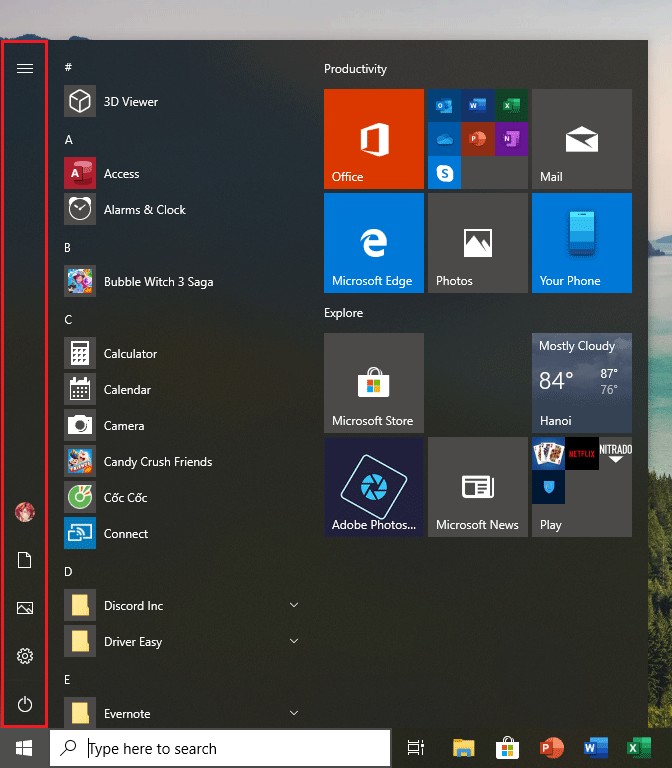Screen dimensions: 672x768
Task: Open OneNote in the Office tile group
Action: (x=511, y=139)
